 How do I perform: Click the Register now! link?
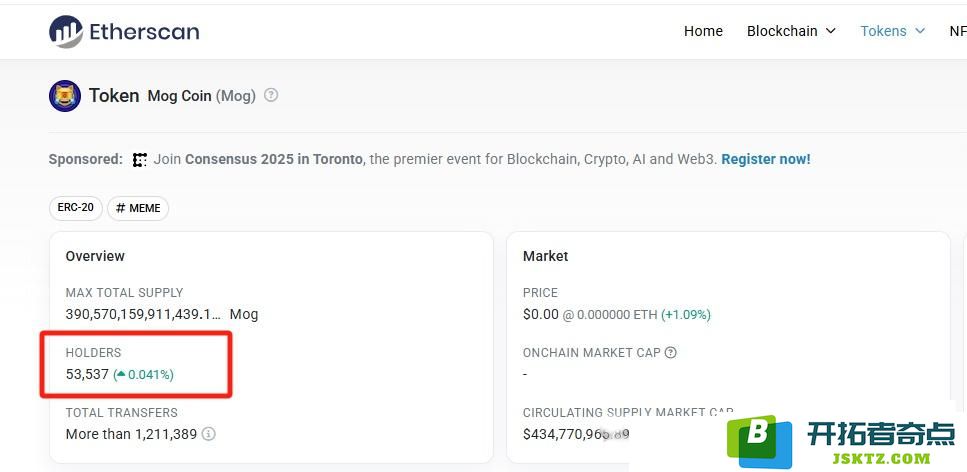coord(766,159)
